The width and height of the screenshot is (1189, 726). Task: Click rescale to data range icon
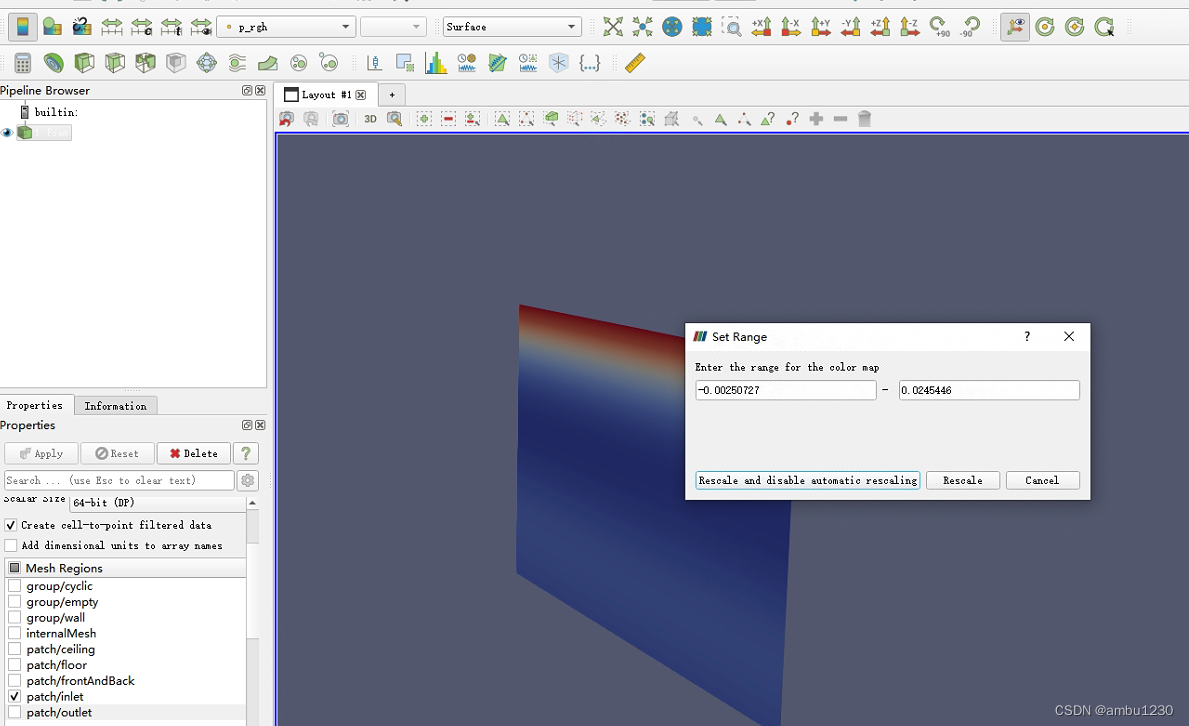111,27
